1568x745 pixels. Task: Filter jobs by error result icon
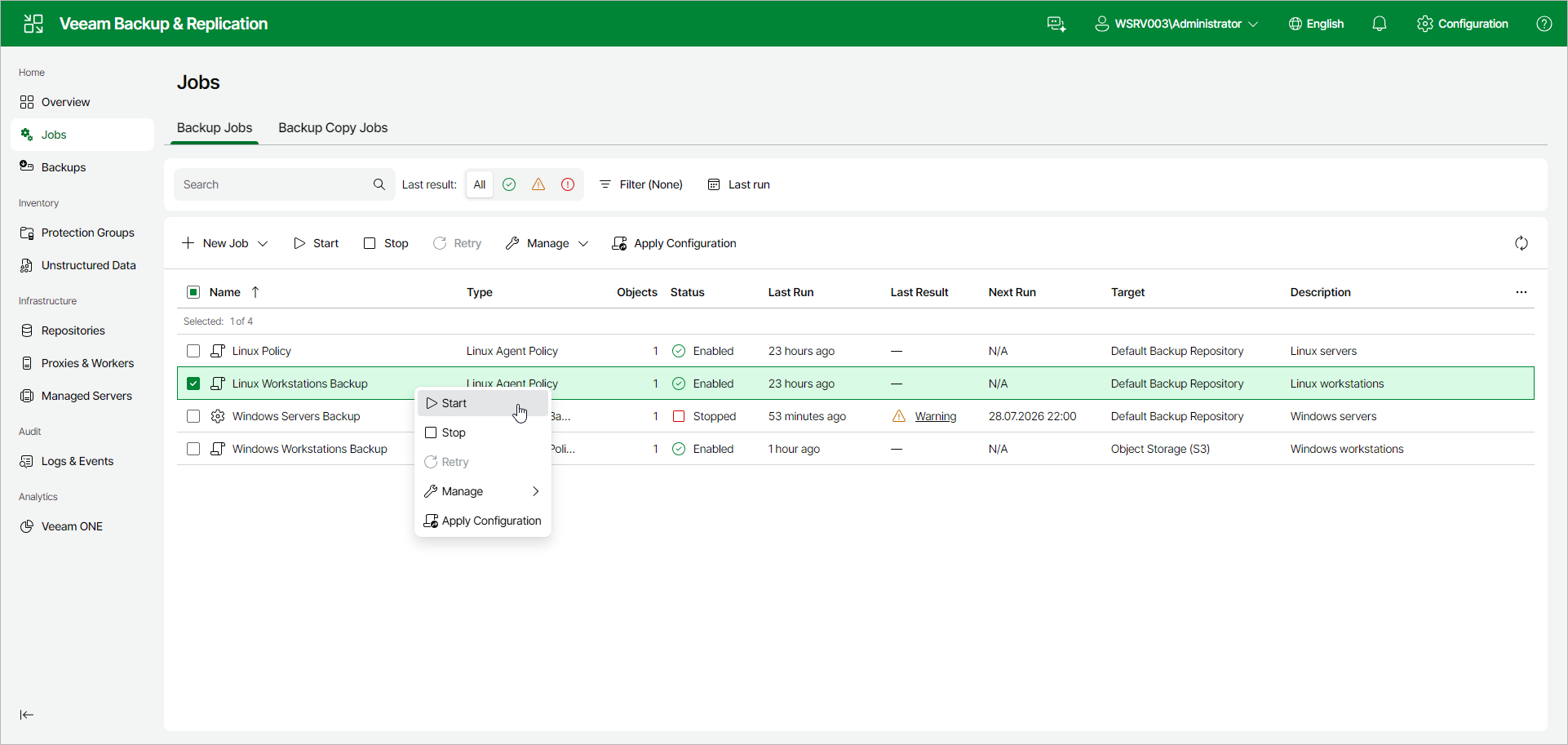[x=568, y=184]
